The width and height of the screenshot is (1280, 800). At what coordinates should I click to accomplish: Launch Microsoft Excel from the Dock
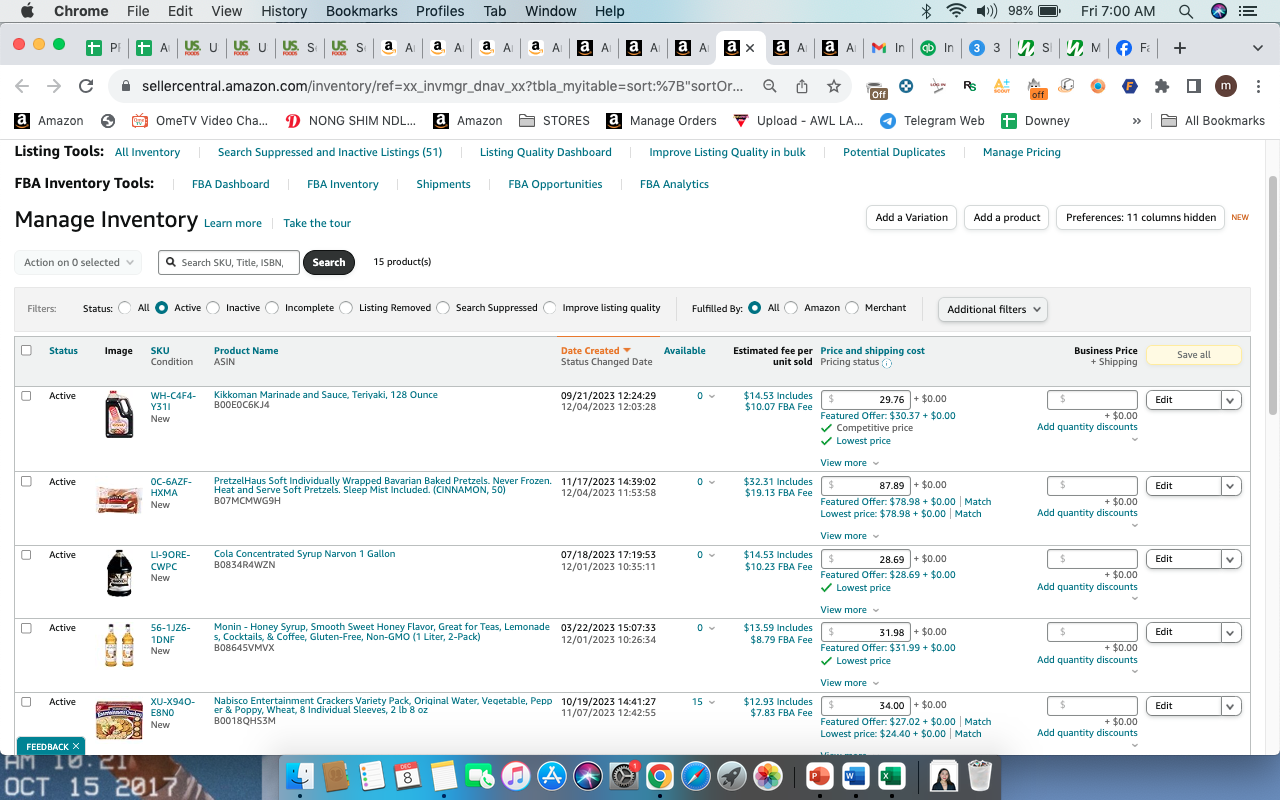pos(891,775)
